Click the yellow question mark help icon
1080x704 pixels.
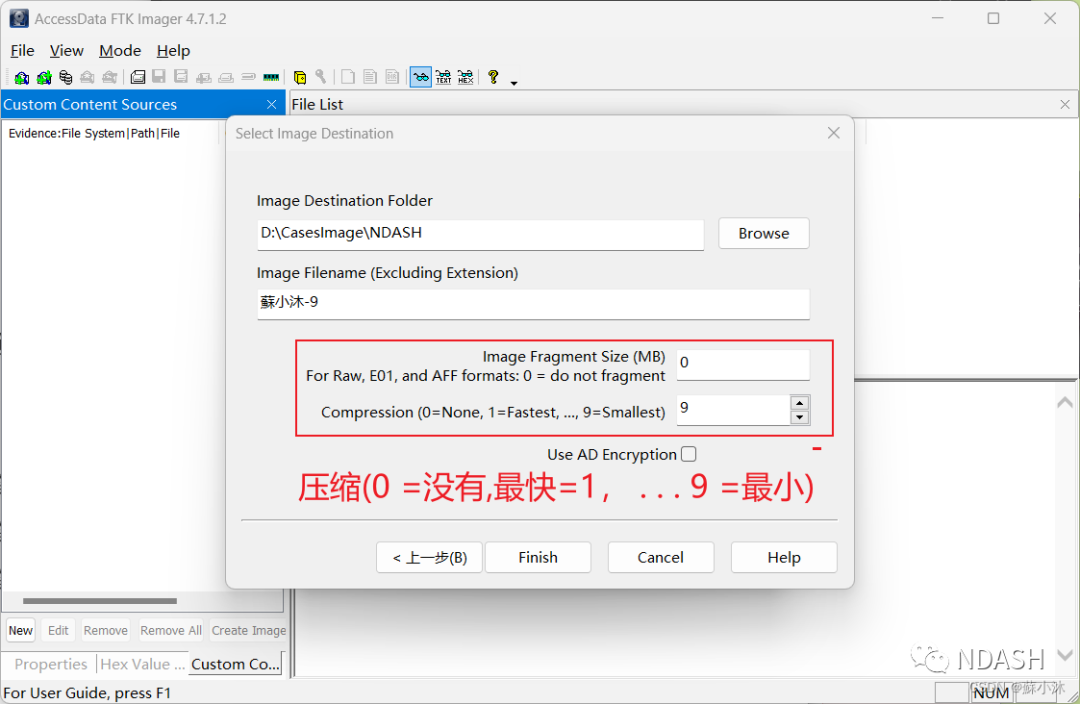493,77
